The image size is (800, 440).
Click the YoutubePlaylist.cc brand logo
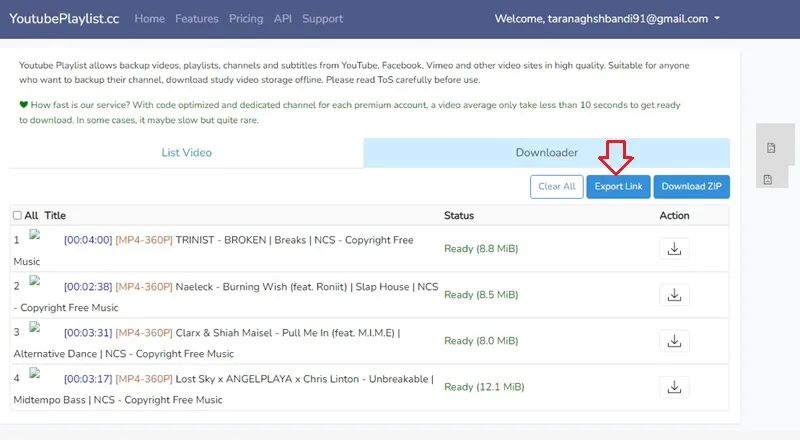(64, 19)
